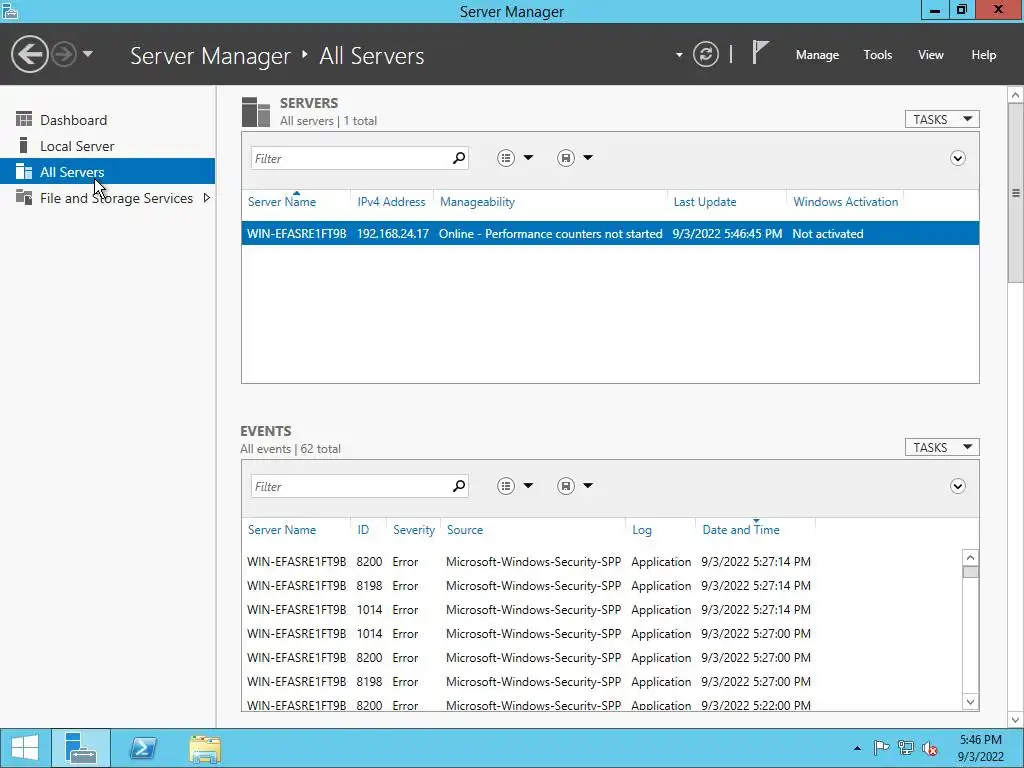Expand the File and Storage Services arrow
The width and height of the screenshot is (1024, 768).
(207, 198)
